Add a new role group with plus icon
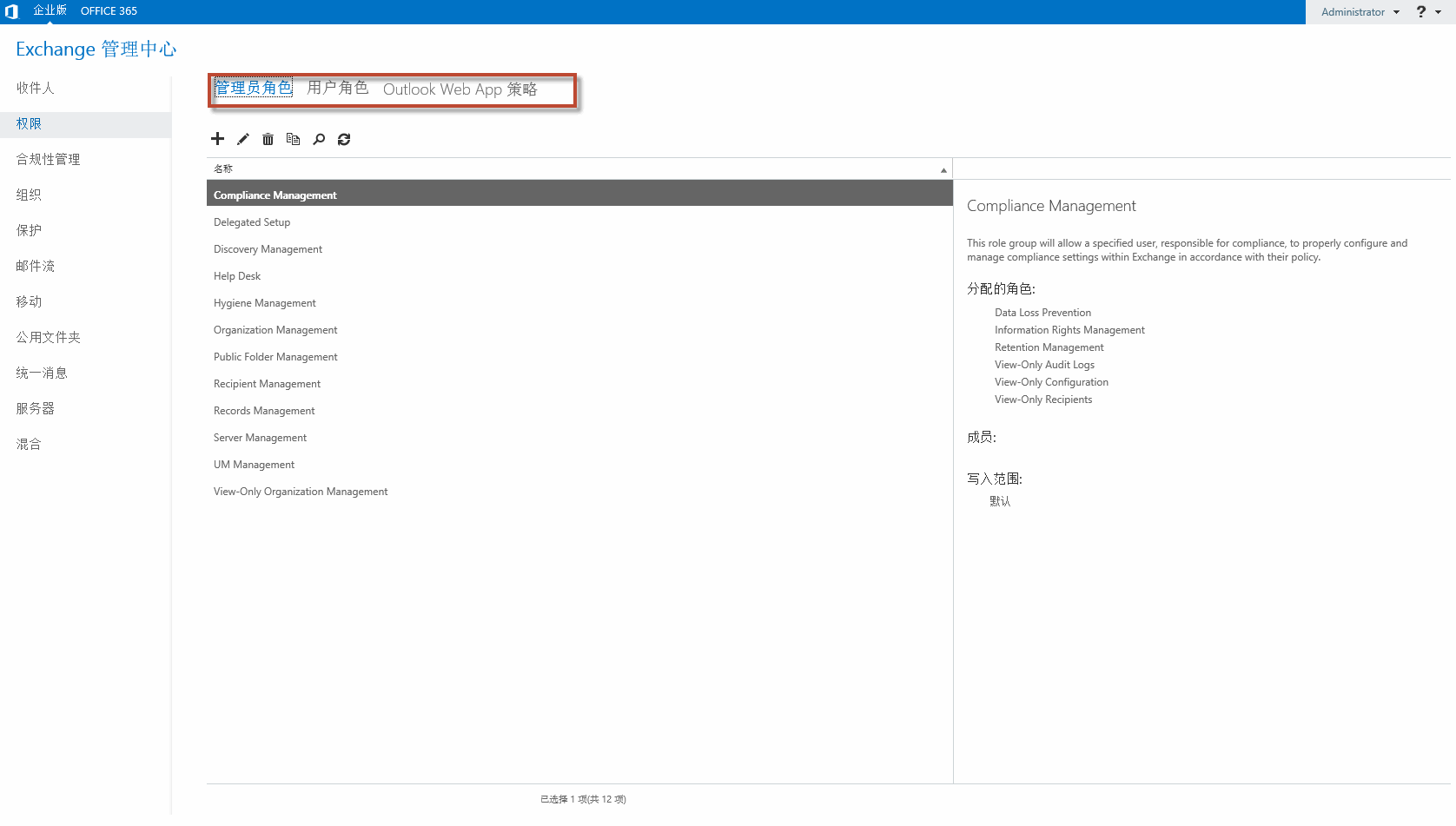The image size is (1456, 826). click(x=218, y=139)
